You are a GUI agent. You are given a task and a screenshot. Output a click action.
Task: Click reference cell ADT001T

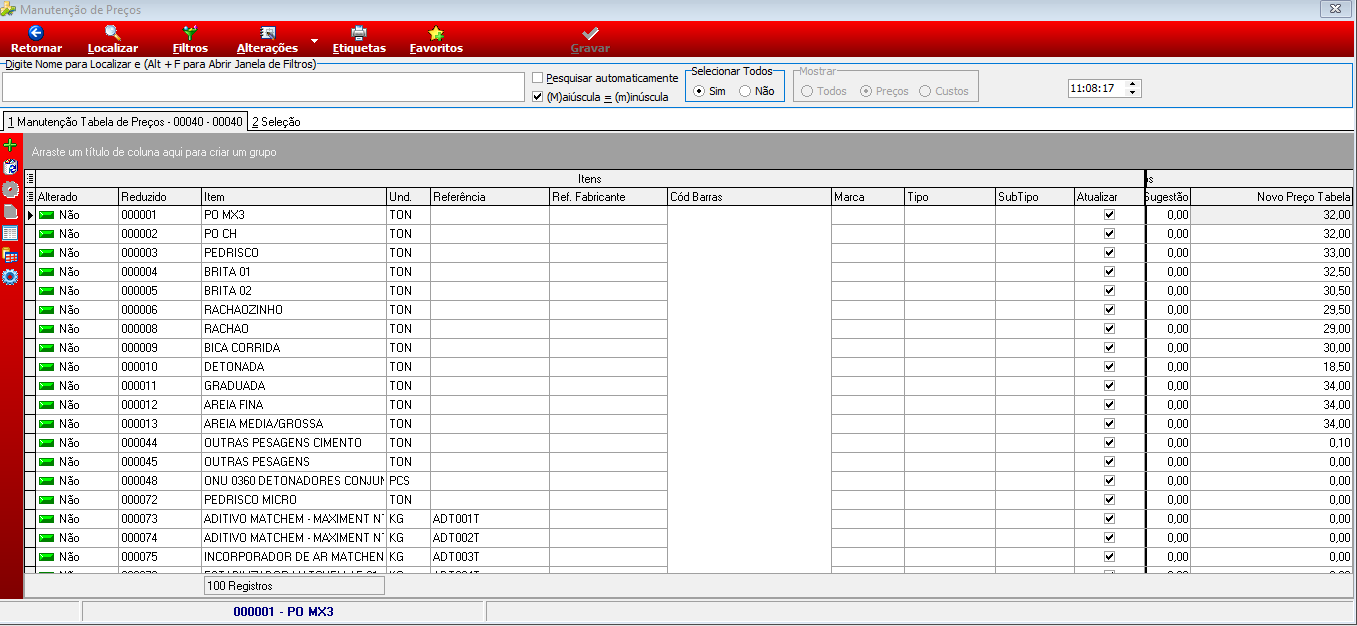point(490,519)
